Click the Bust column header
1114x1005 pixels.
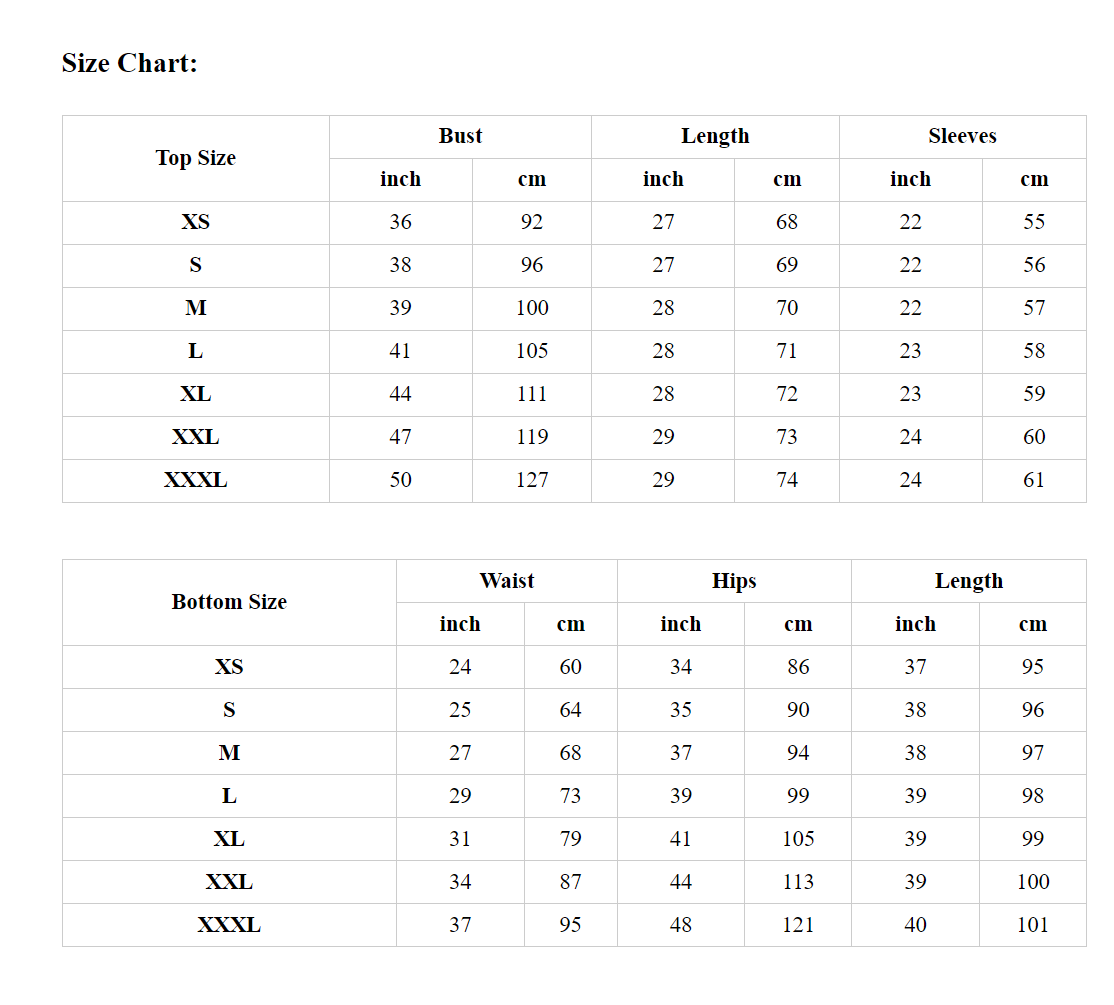[x=460, y=136]
